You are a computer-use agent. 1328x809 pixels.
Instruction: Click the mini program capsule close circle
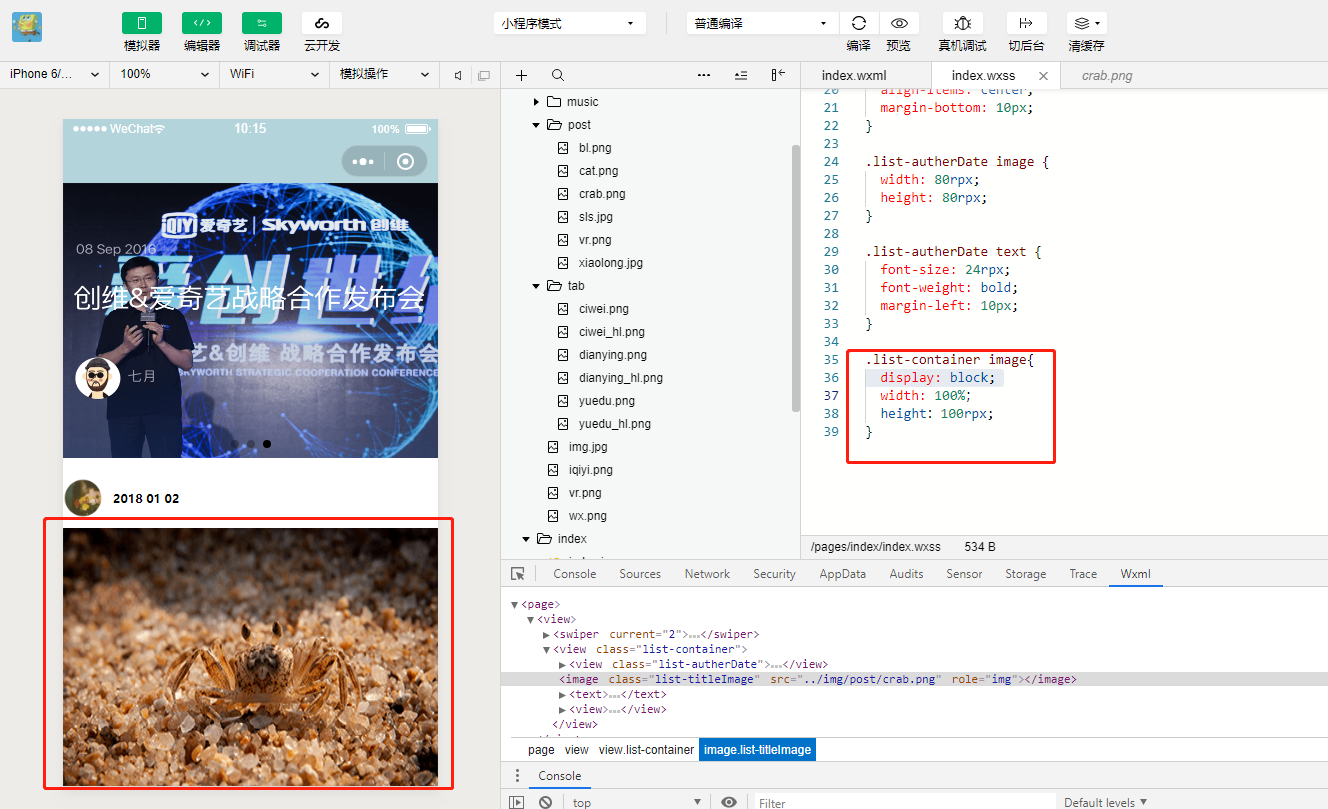click(x=405, y=162)
